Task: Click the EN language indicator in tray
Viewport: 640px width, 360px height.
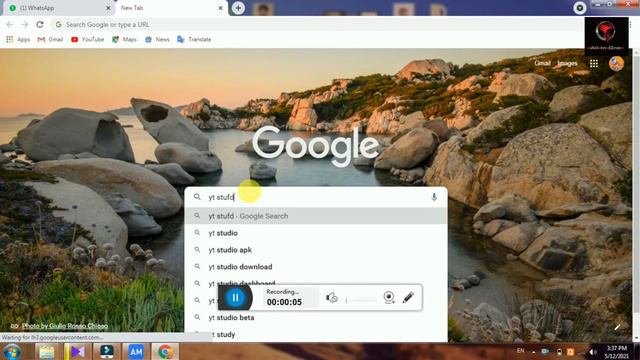Action: tap(520, 351)
